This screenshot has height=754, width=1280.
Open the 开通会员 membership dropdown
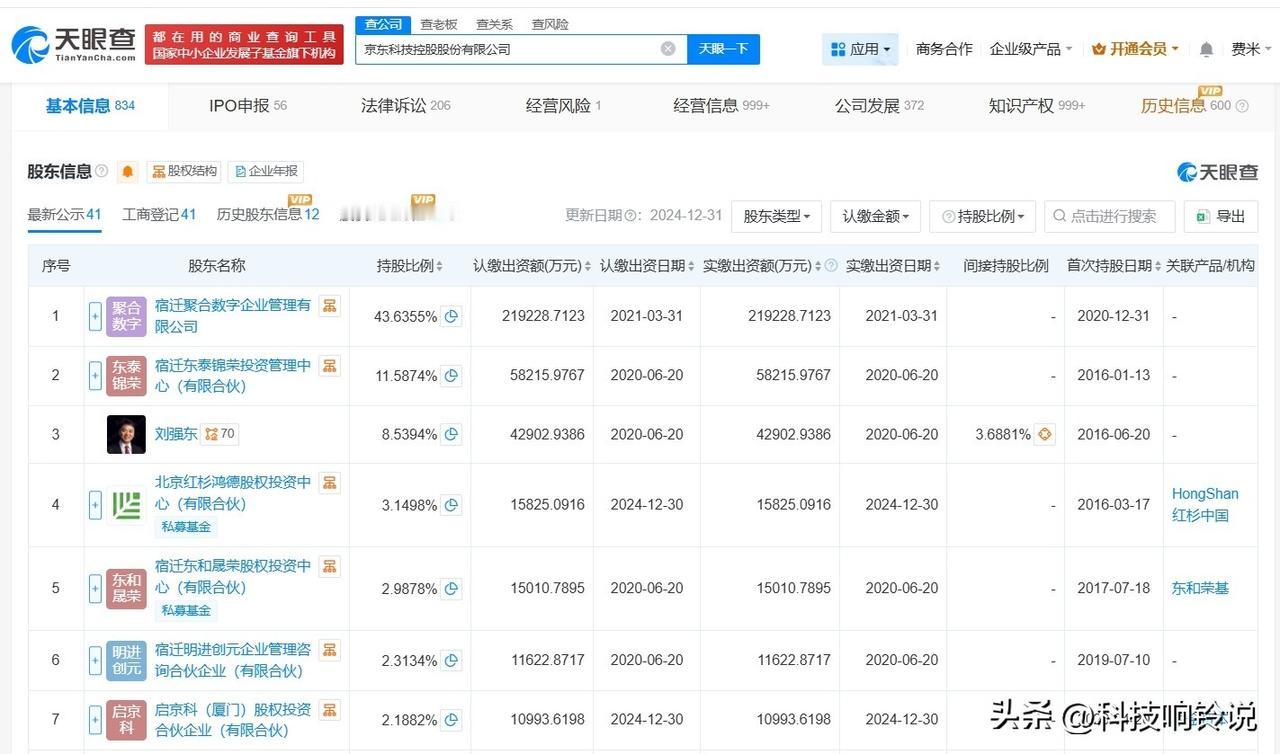1135,49
